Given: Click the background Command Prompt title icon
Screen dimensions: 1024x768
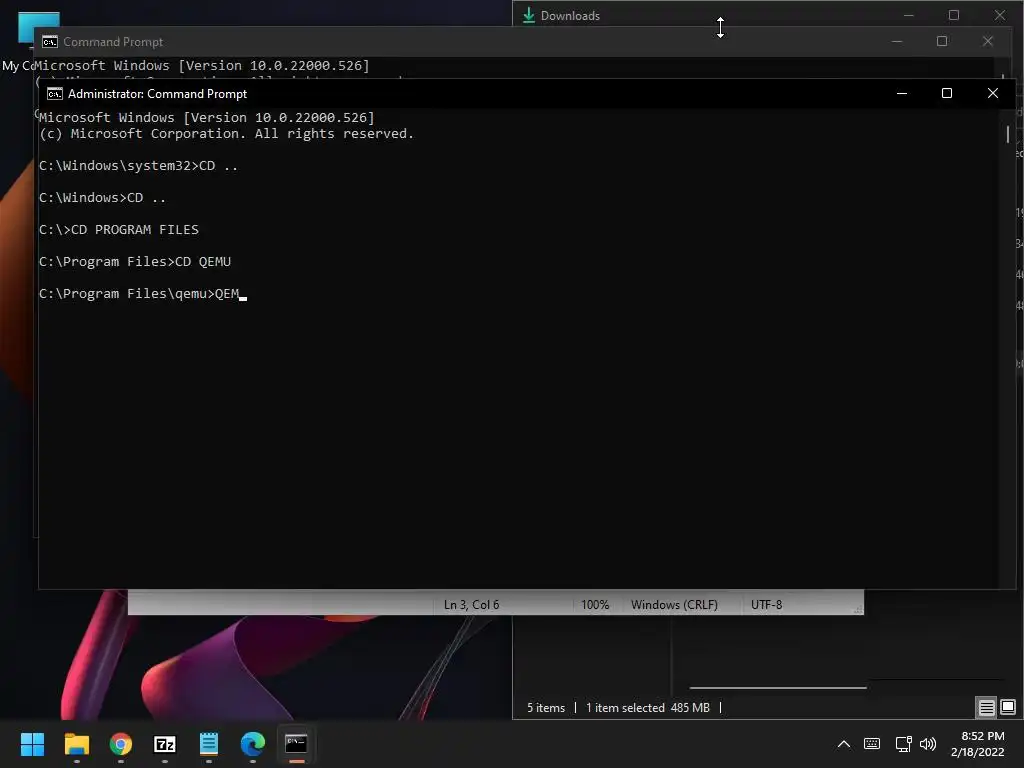Looking at the screenshot, I should pyautogui.click(x=50, y=42).
